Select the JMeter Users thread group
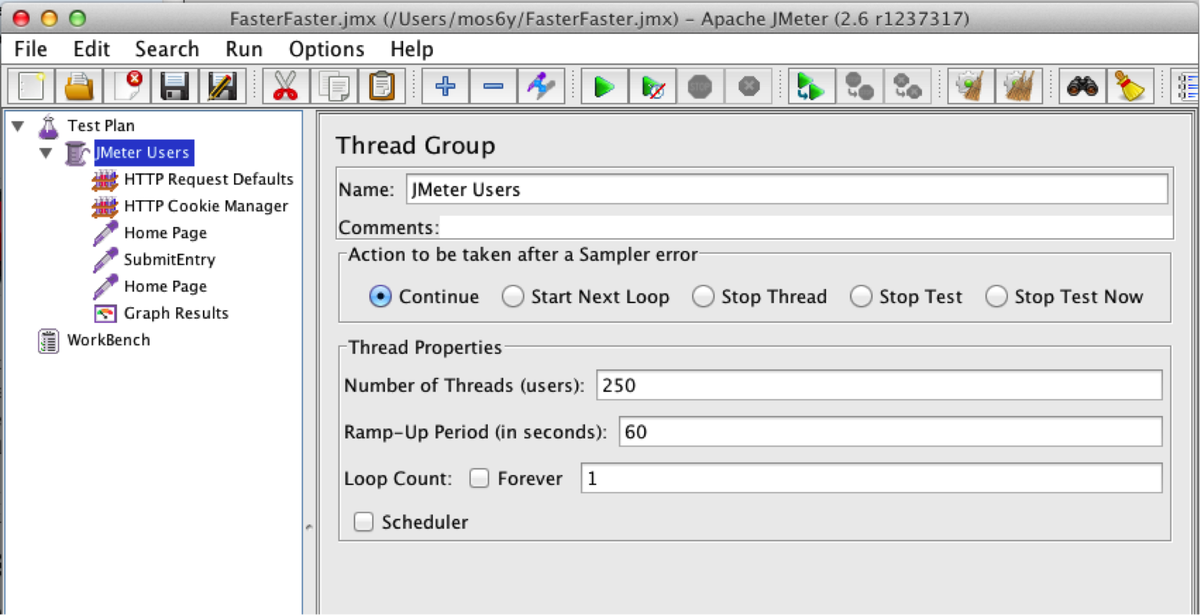The width and height of the screenshot is (1200, 615). click(x=142, y=153)
